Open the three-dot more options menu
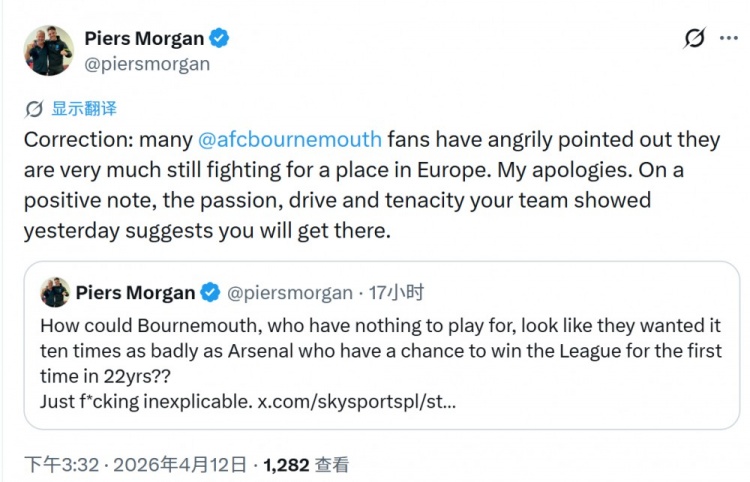This screenshot has width=750, height=482. coord(729,39)
